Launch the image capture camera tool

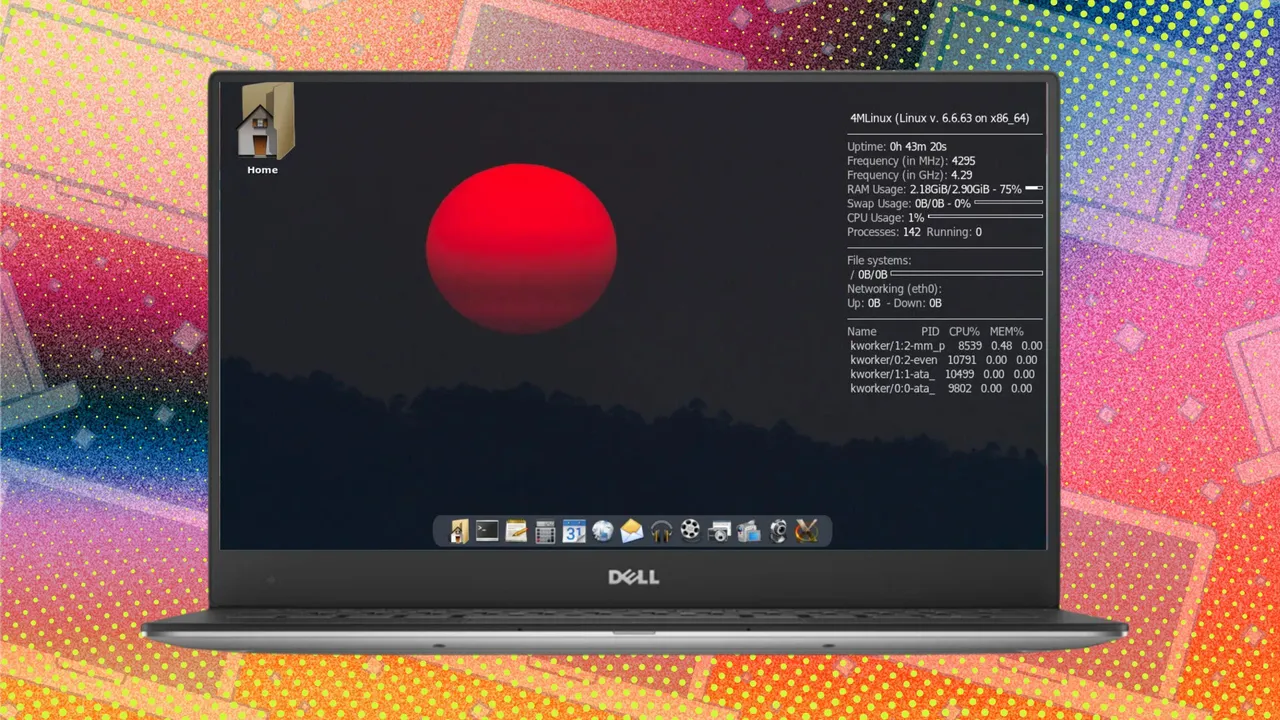tap(719, 531)
